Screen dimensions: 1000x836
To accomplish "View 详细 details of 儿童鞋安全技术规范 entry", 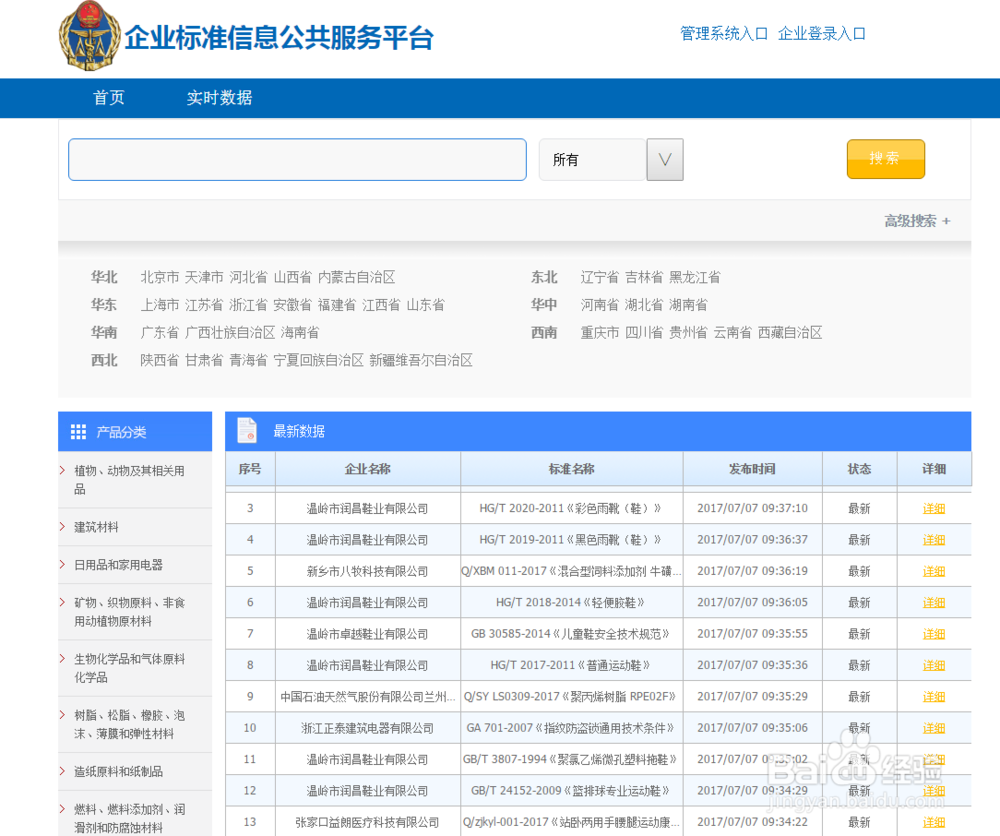I will pyautogui.click(x=932, y=634).
